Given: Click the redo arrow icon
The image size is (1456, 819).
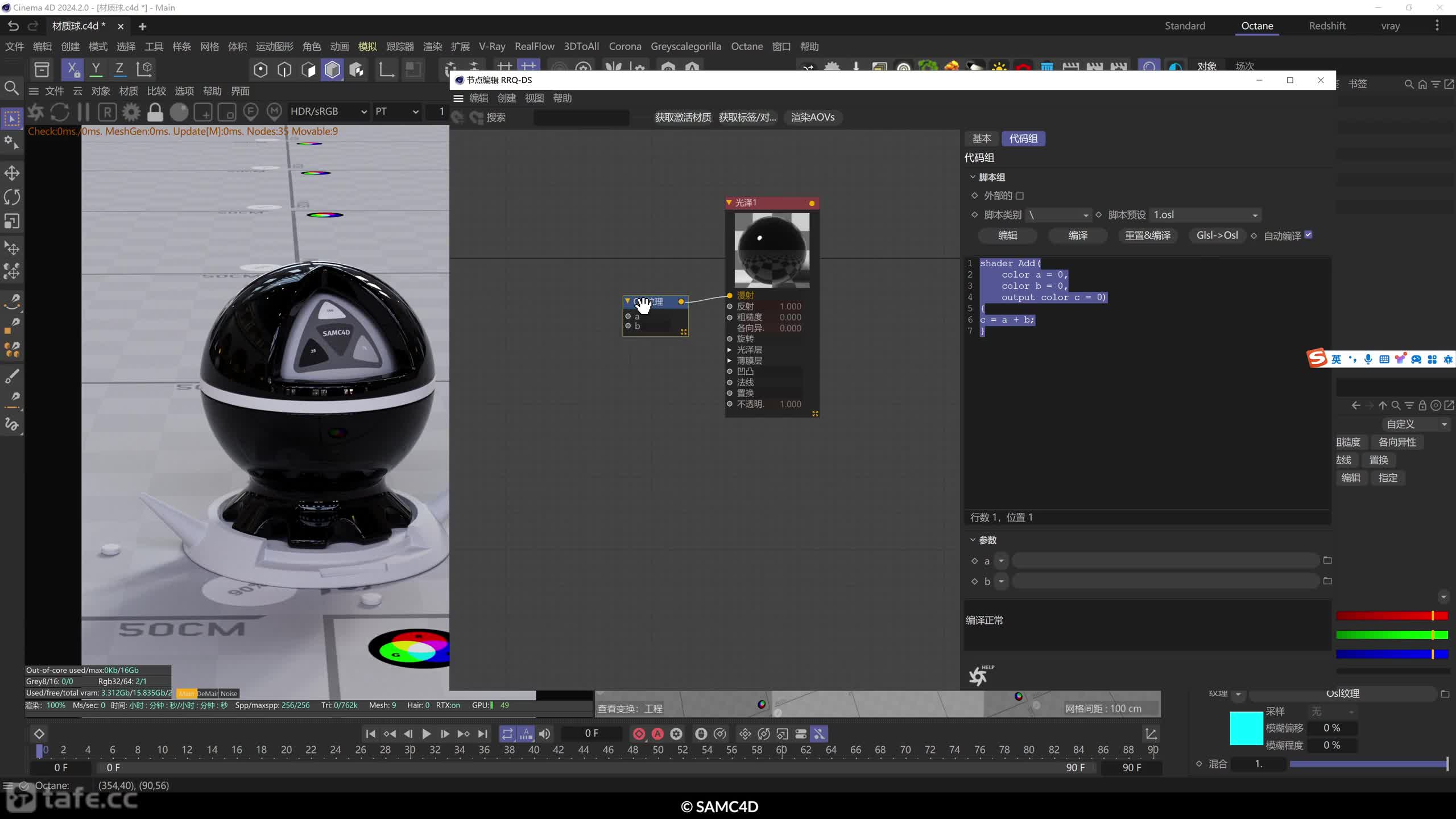Looking at the screenshot, I should click(33, 26).
